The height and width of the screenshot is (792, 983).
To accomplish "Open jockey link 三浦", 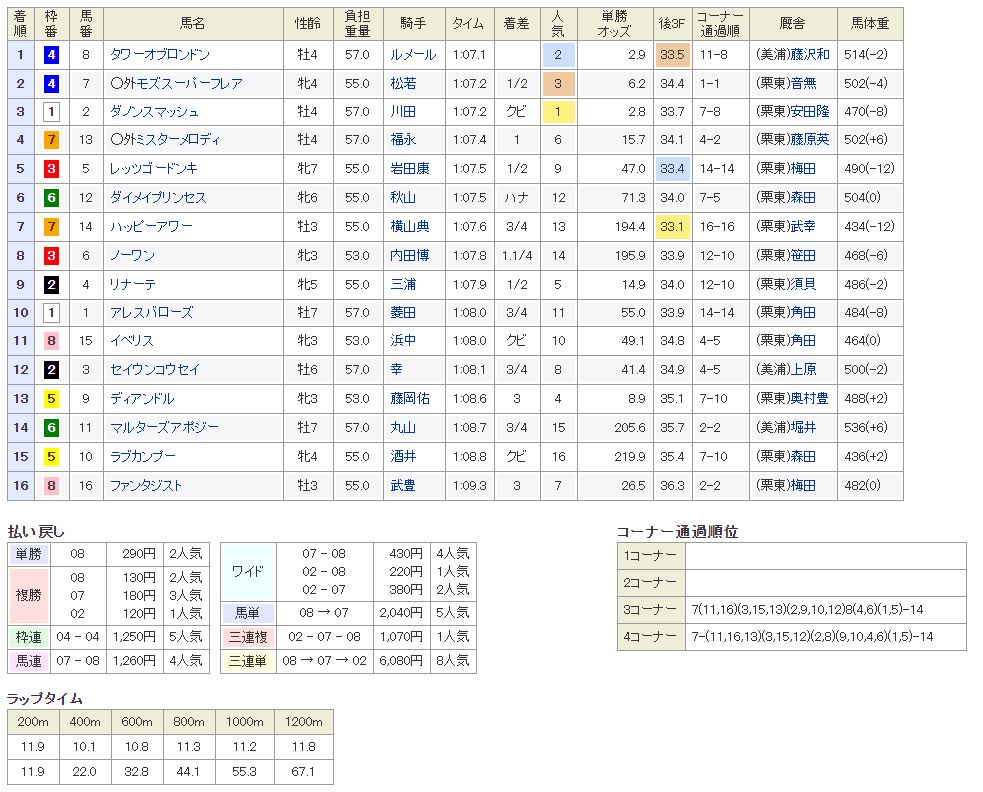I will pos(403,284).
